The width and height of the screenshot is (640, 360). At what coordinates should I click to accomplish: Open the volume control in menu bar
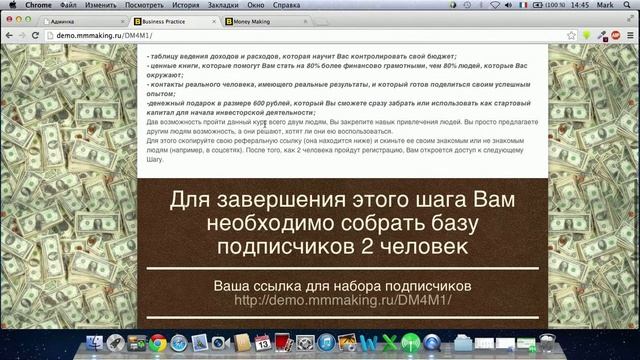point(508,5)
